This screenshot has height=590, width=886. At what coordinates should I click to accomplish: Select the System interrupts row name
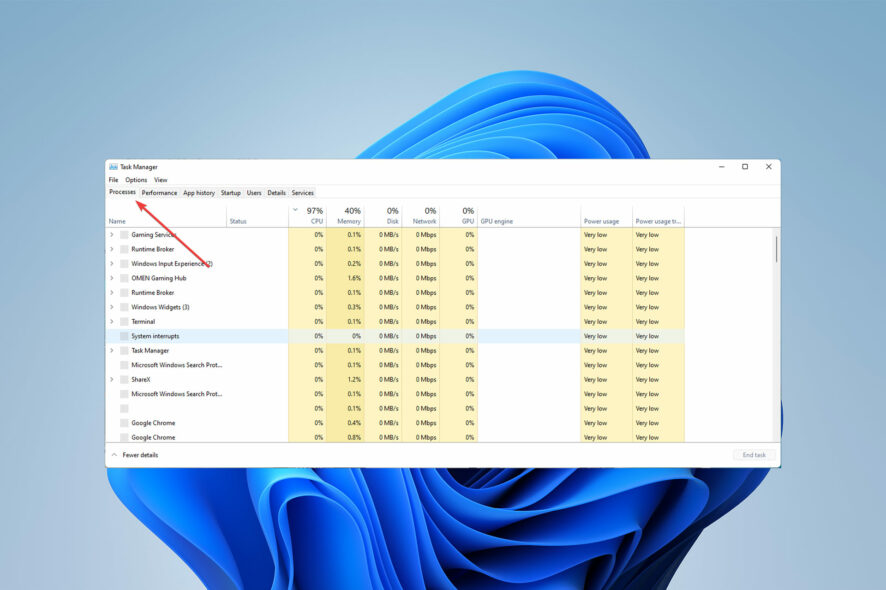(155, 336)
